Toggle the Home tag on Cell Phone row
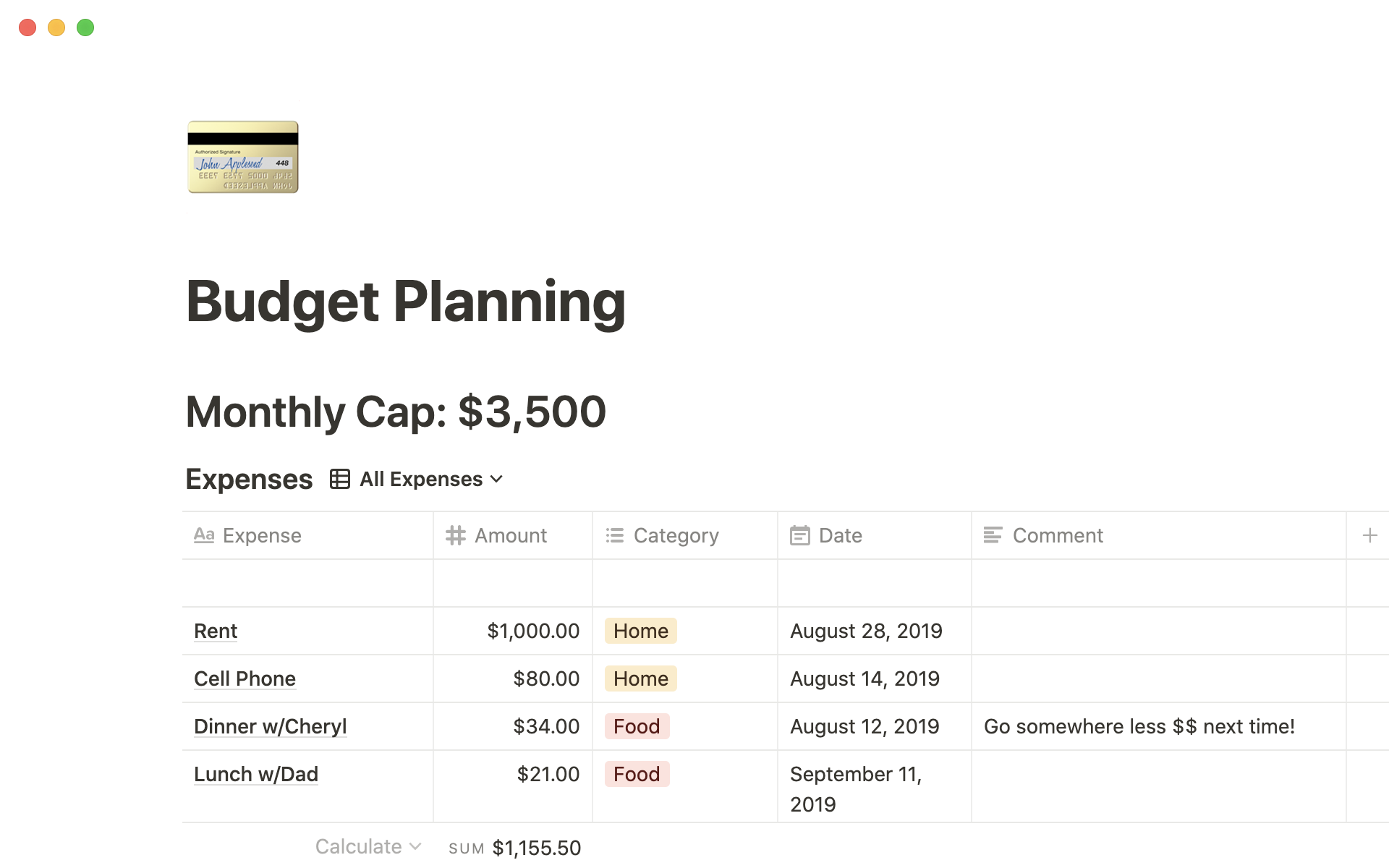Viewport: 1389px width, 868px height. tap(640, 678)
